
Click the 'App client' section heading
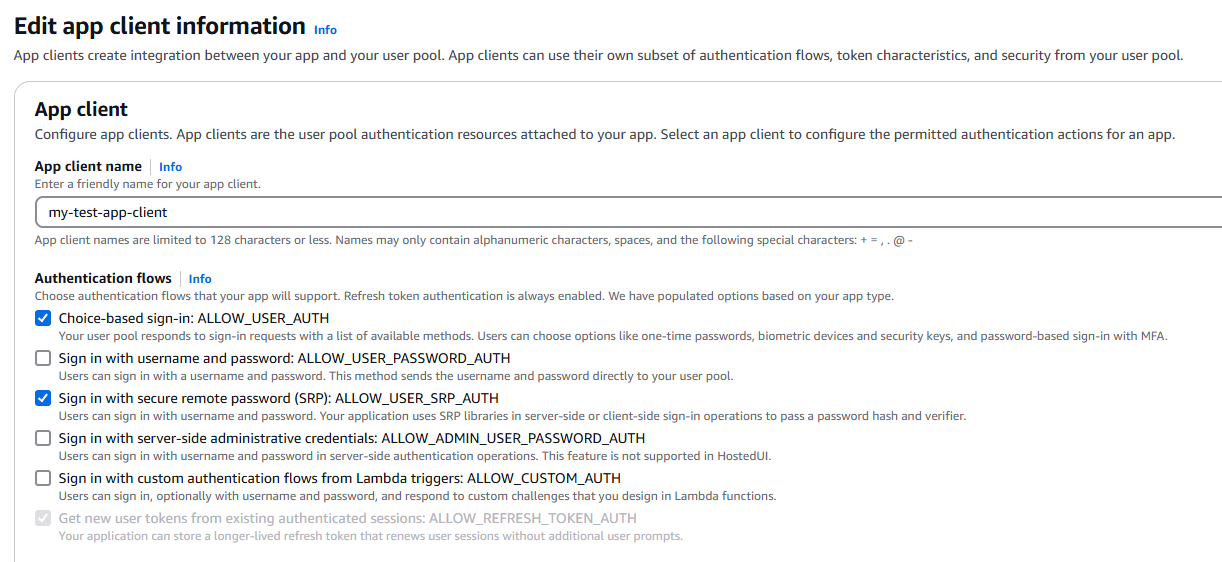81,109
